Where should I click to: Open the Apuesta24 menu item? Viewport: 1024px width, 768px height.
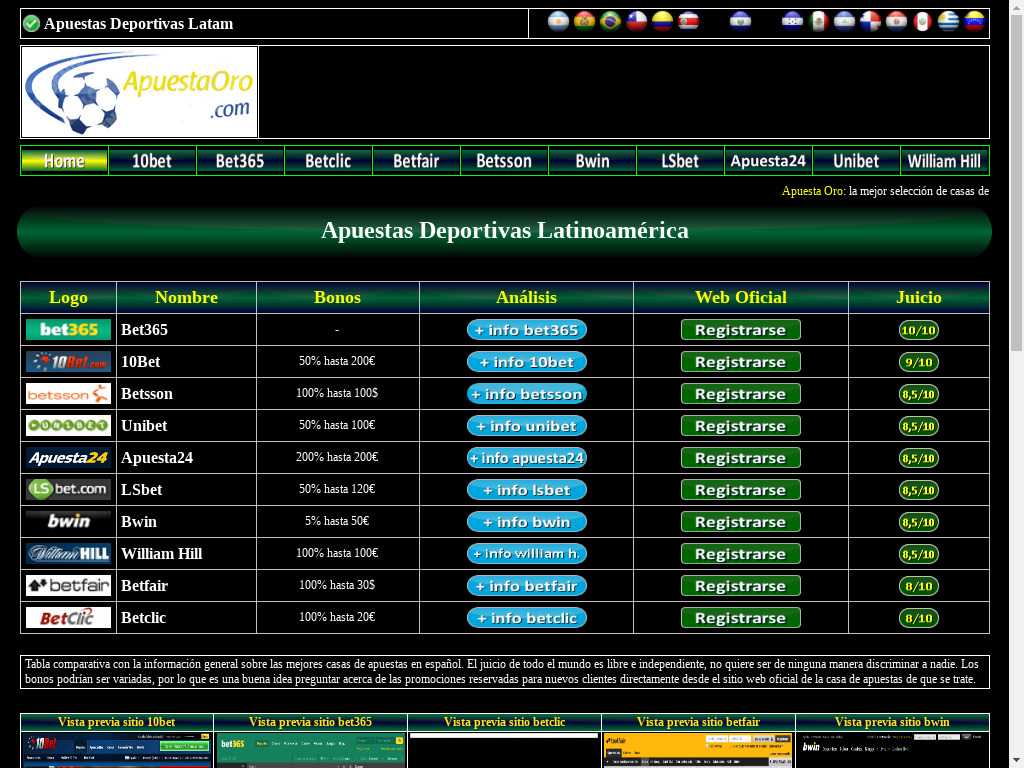pyautogui.click(x=768, y=161)
